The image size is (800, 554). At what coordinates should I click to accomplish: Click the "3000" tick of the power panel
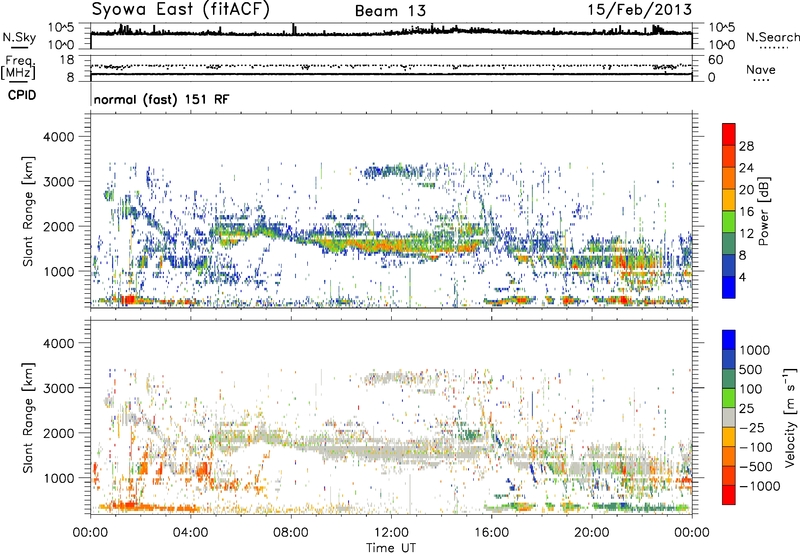[58, 182]
